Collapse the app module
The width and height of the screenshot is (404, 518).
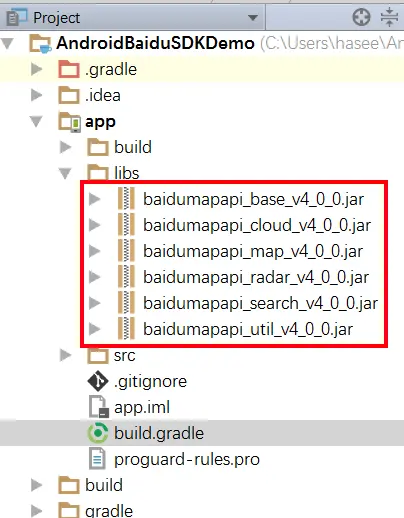(36, 121)
